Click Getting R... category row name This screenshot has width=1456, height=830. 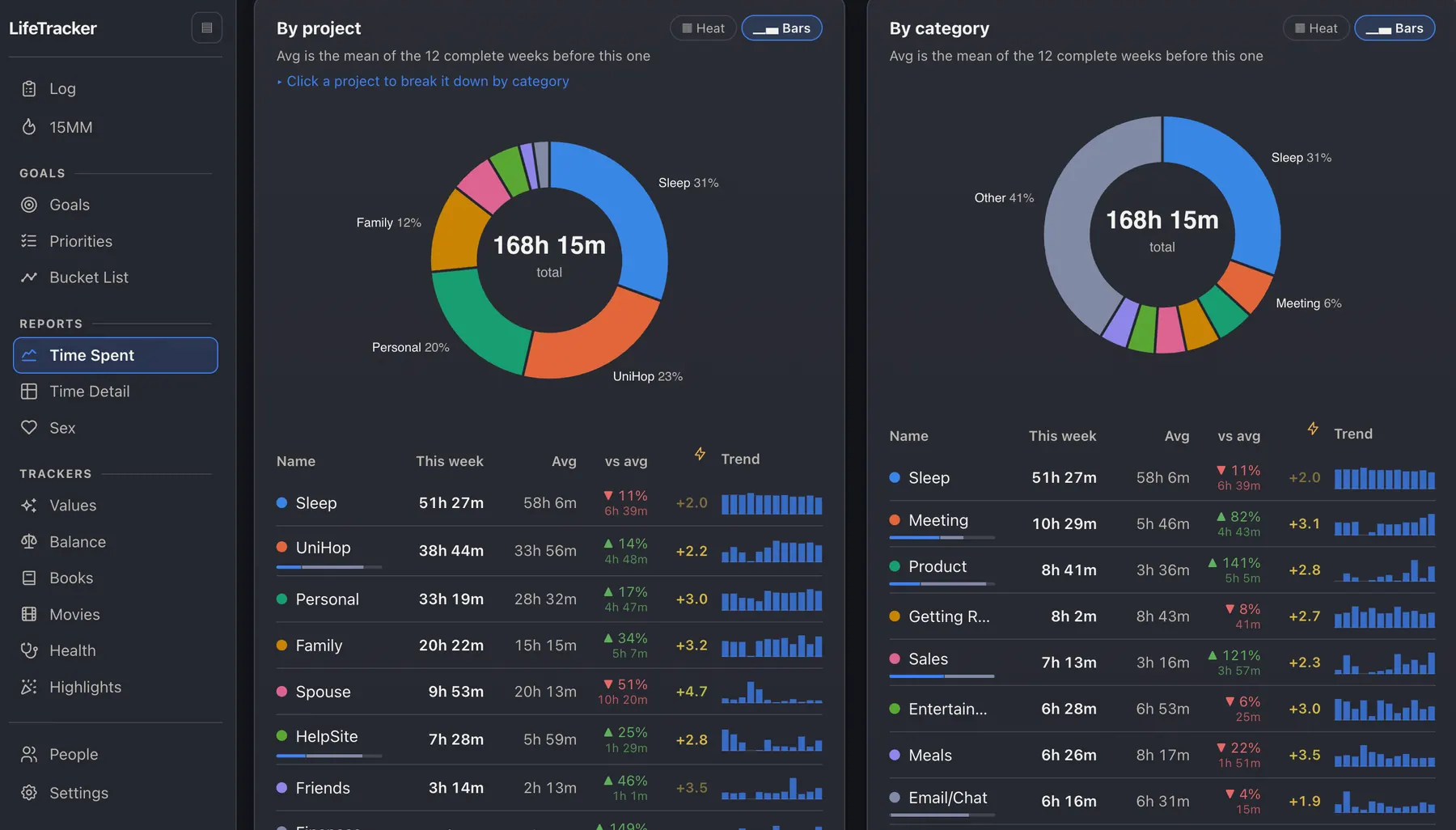(x=948, y=616)
